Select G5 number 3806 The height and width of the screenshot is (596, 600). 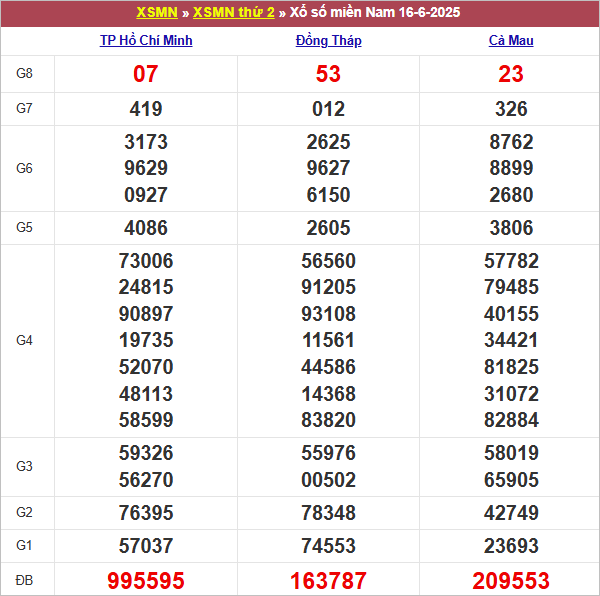pyautogui.click(x=511, y=228)
